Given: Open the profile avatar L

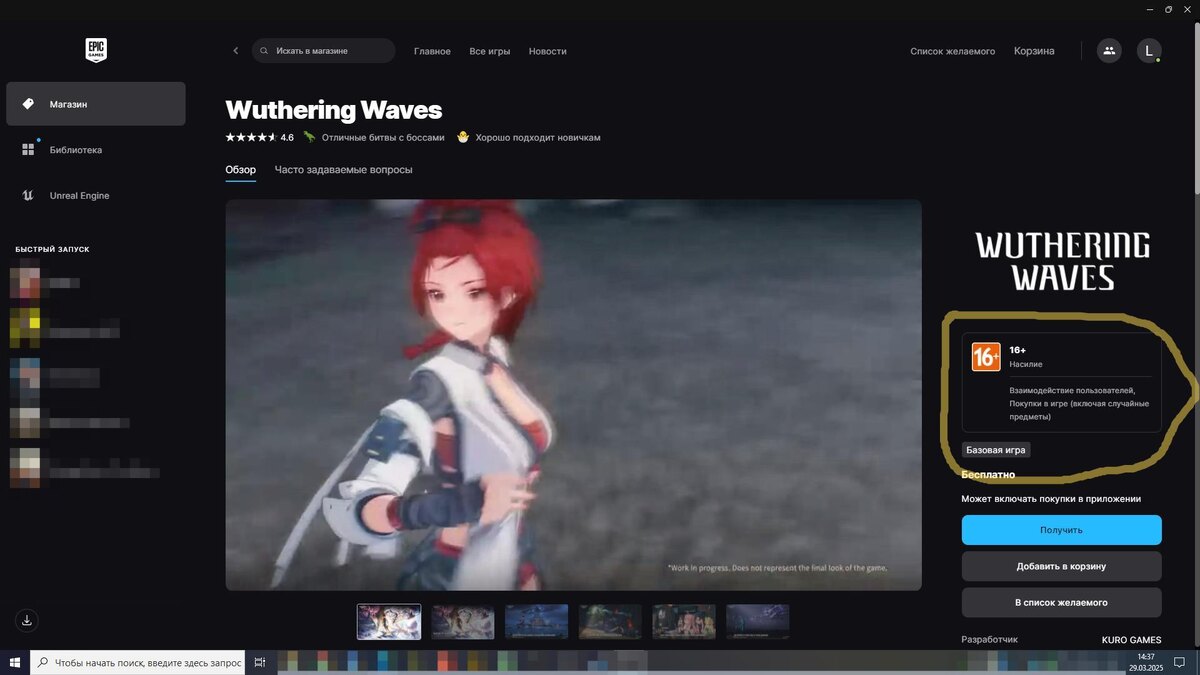Looking at the screenshot, I should (x=1149, y=50).
